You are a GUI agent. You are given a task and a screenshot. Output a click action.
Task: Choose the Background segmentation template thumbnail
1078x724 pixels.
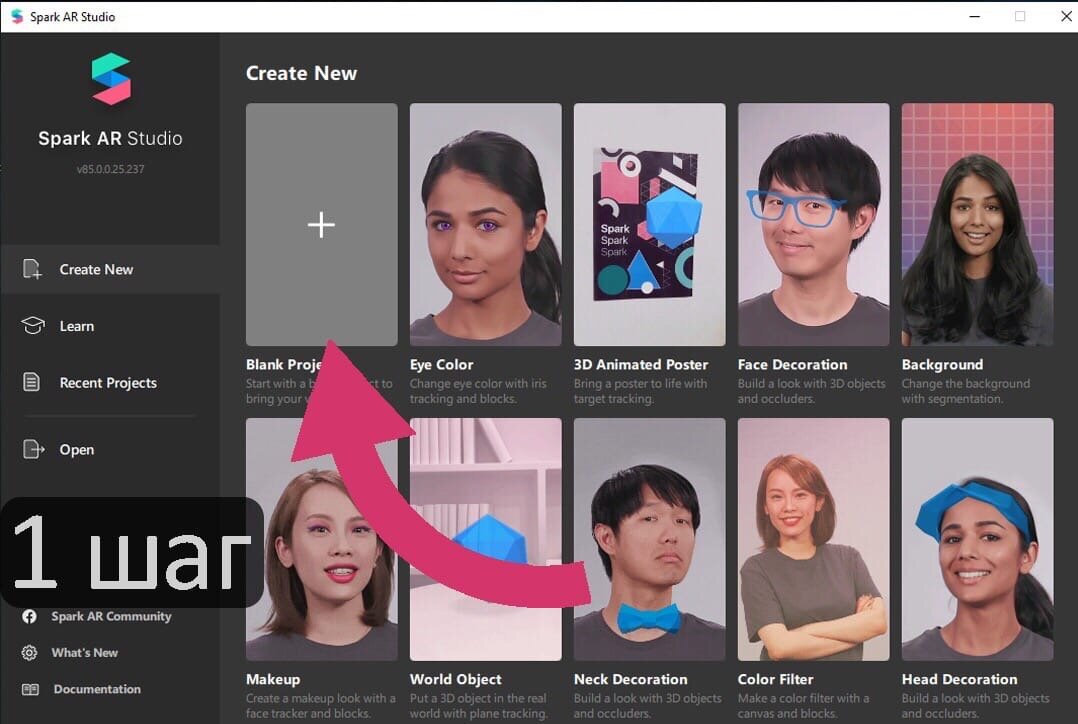click(x=978, y=224)
